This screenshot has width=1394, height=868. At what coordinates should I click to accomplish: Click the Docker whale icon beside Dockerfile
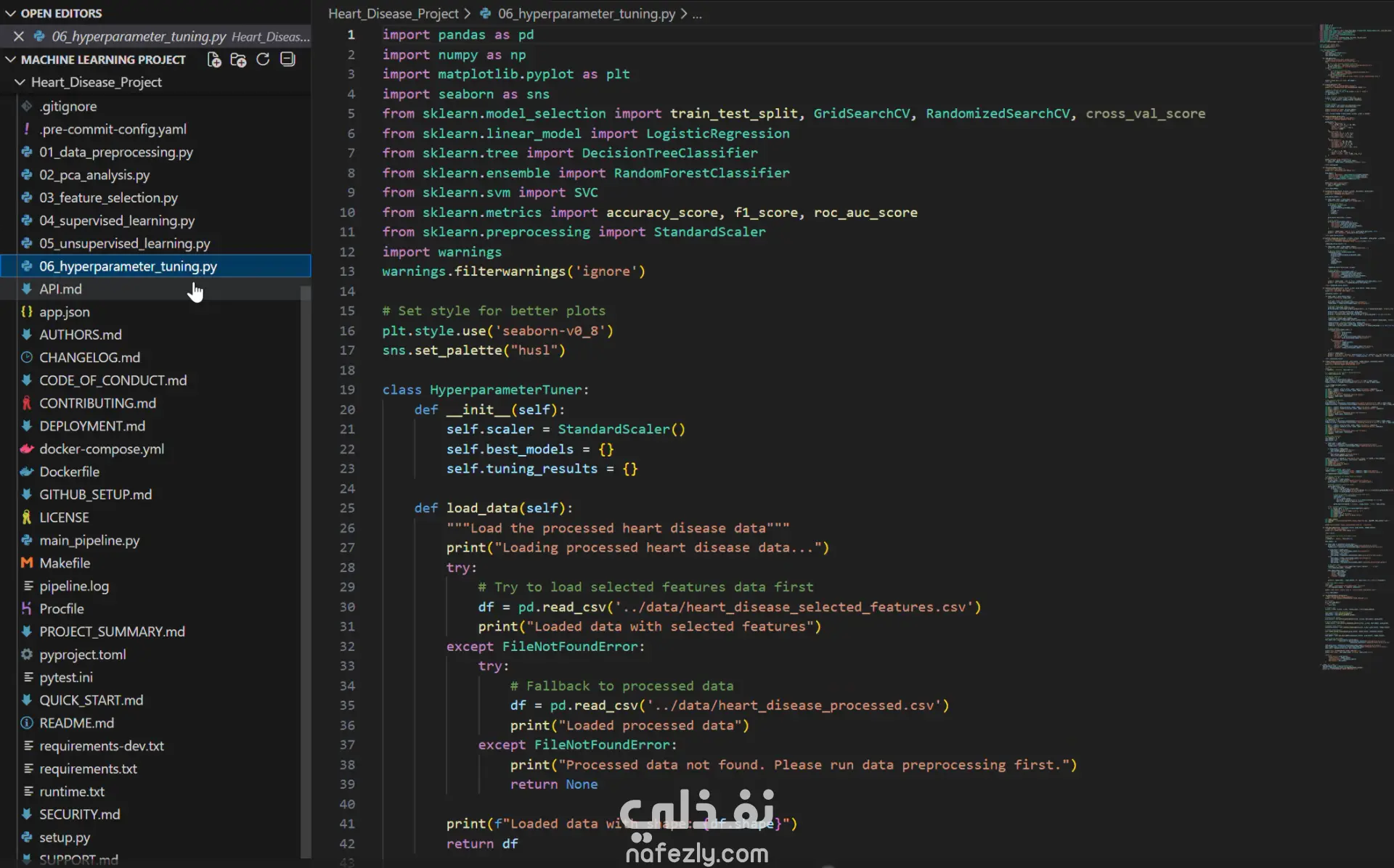pos(27,472)
